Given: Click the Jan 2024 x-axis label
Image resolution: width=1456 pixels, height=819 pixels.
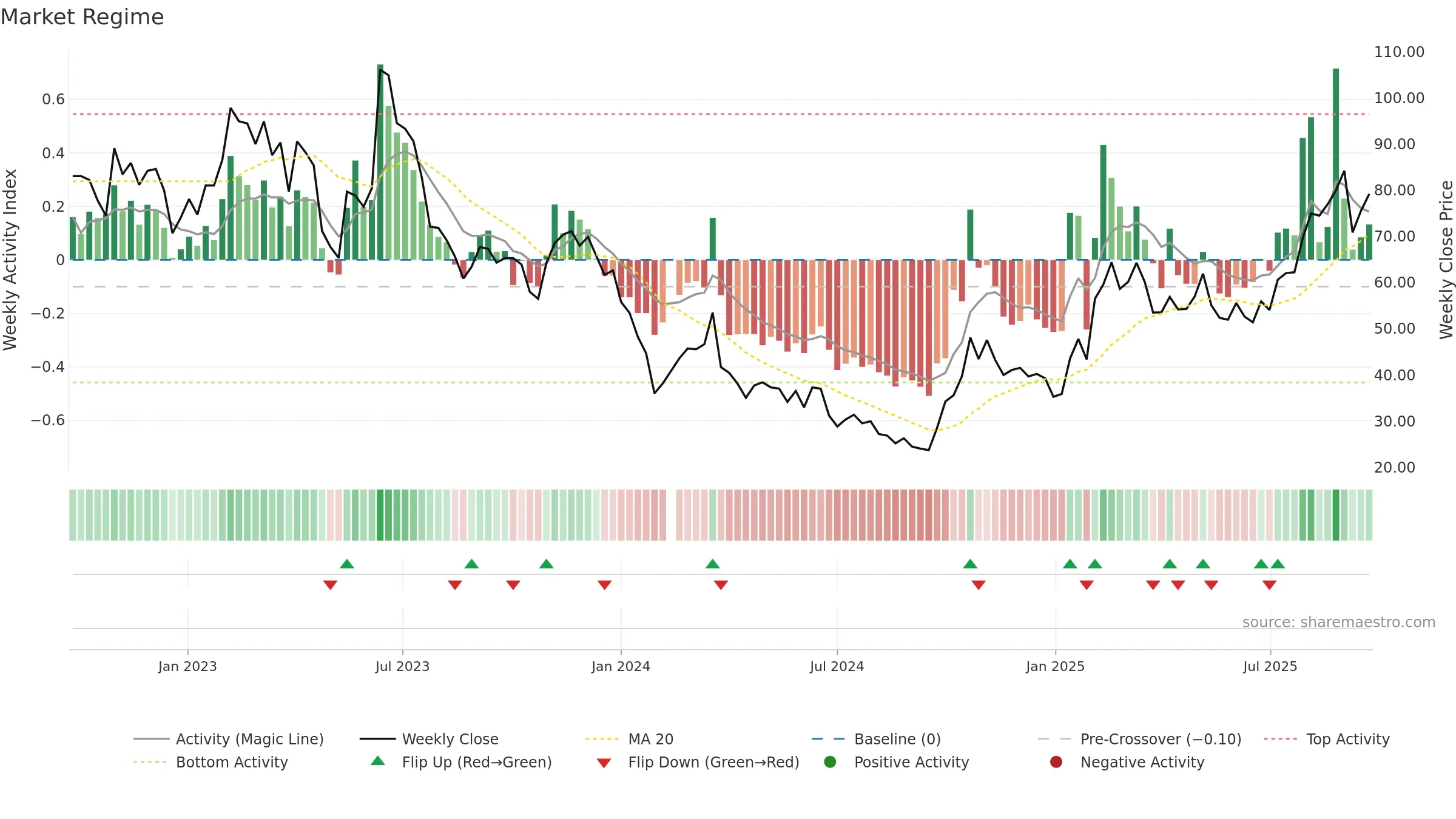Looking at the screenshot, I should click(621, 666).
